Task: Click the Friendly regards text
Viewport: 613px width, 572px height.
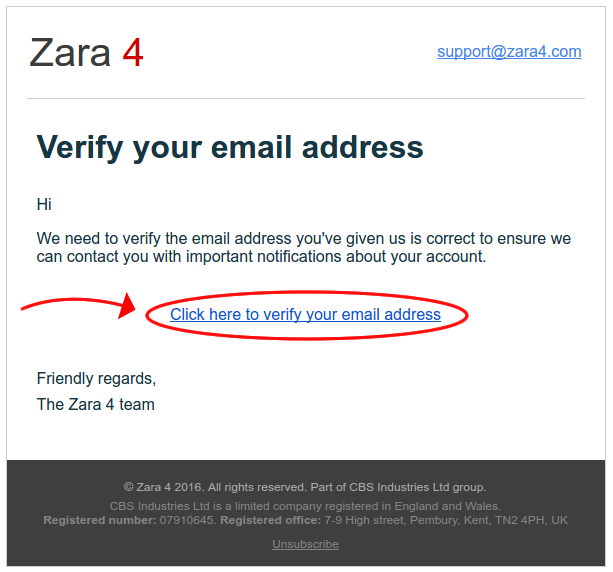Action: click(x=96, y=378)
